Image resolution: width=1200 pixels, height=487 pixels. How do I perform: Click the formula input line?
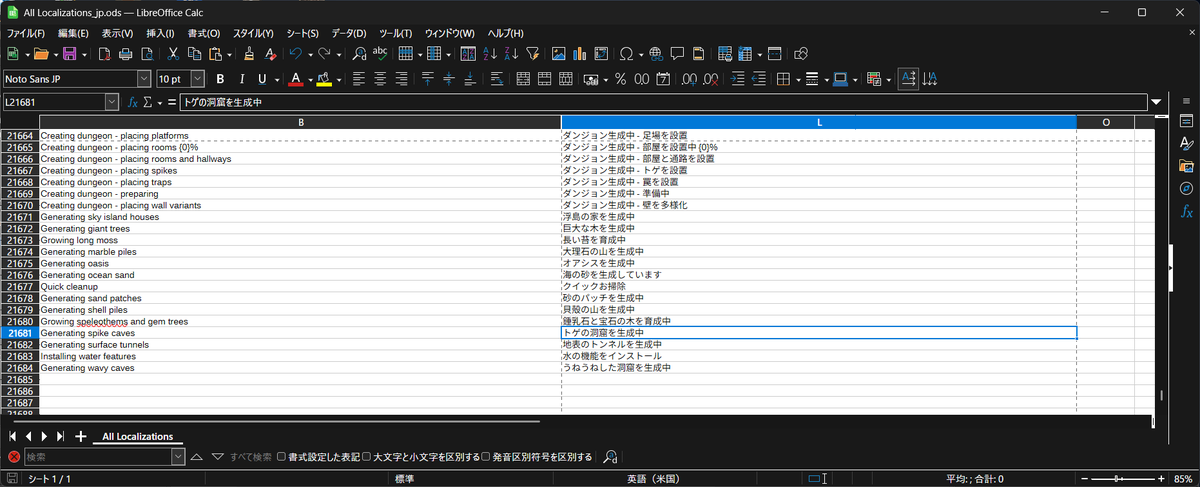coord(663,102)
